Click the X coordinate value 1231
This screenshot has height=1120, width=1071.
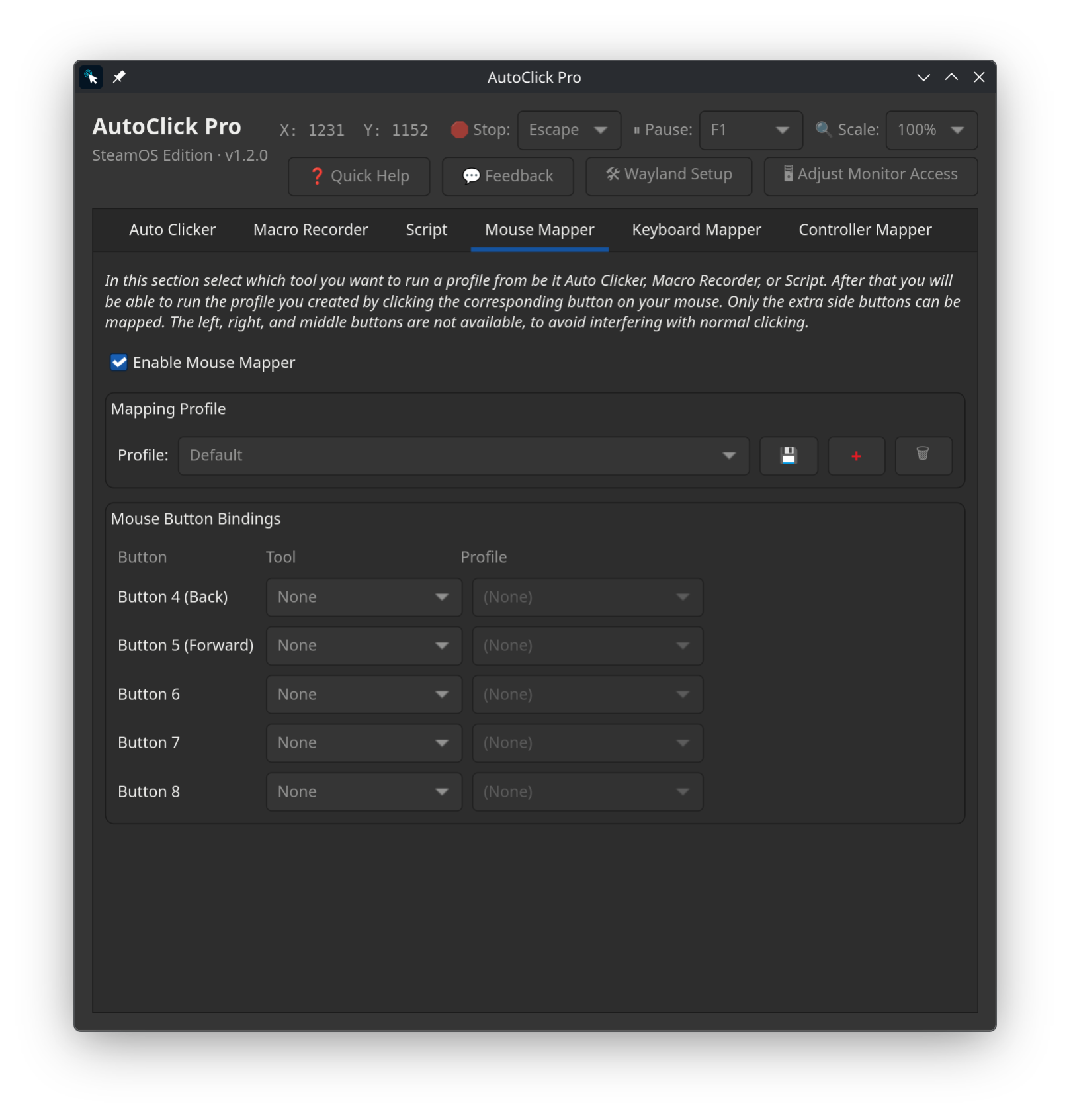[x=326, y=130]
